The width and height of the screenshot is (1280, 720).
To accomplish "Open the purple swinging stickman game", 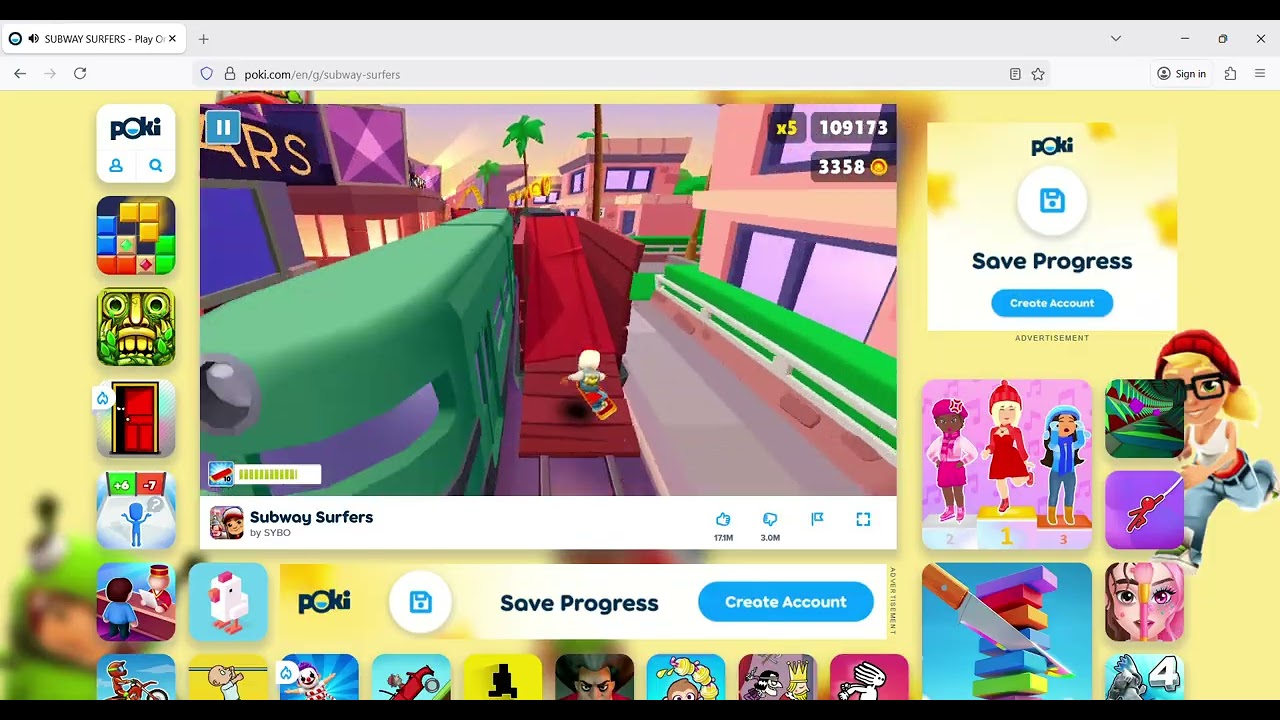I will pyautogui.click(x=1145, y=511).
